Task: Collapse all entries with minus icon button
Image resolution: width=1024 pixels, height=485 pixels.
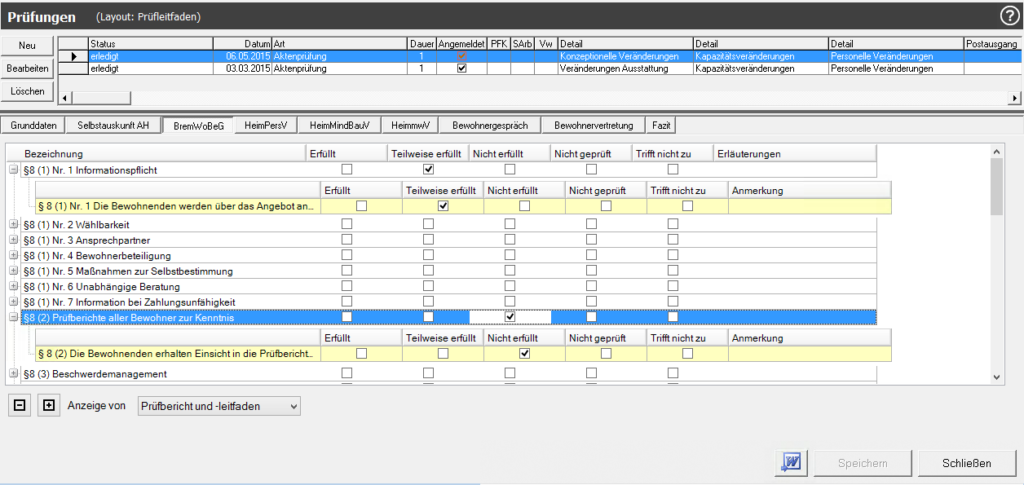Action: pyautogui.click(x=19, y=406)
